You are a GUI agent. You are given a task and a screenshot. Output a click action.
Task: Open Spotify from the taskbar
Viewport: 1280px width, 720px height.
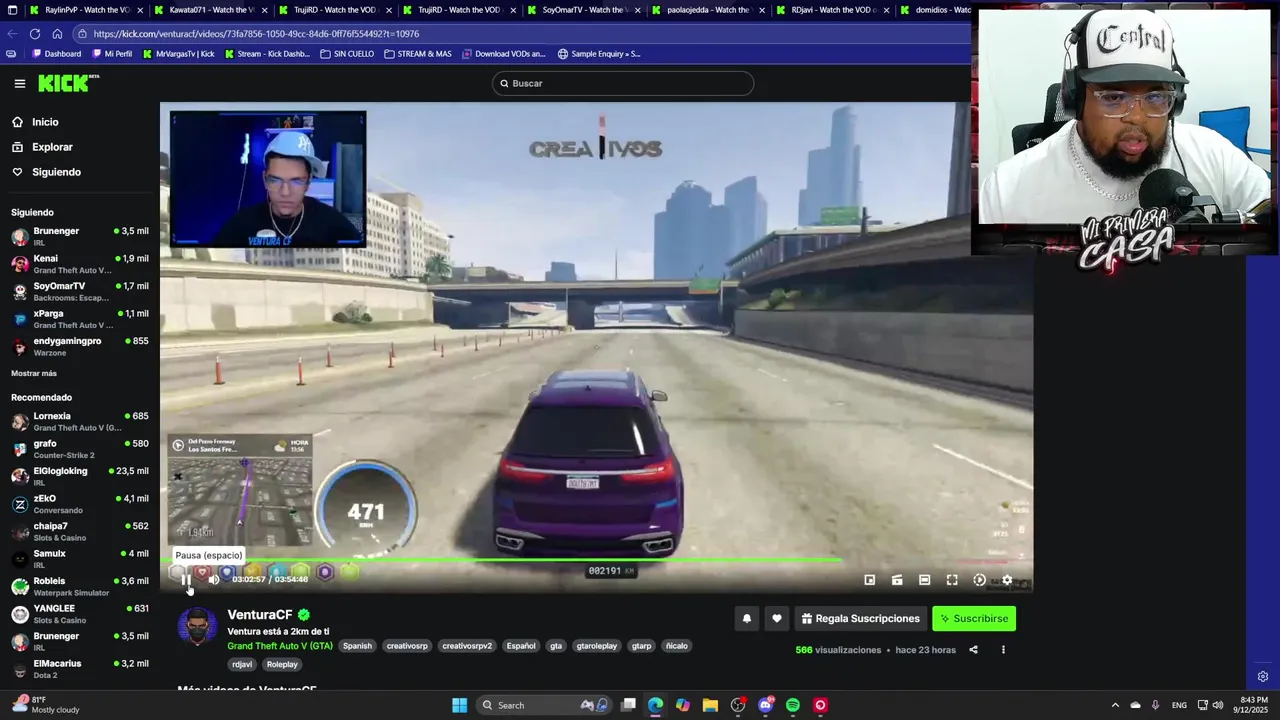click(x=793, y=705)
